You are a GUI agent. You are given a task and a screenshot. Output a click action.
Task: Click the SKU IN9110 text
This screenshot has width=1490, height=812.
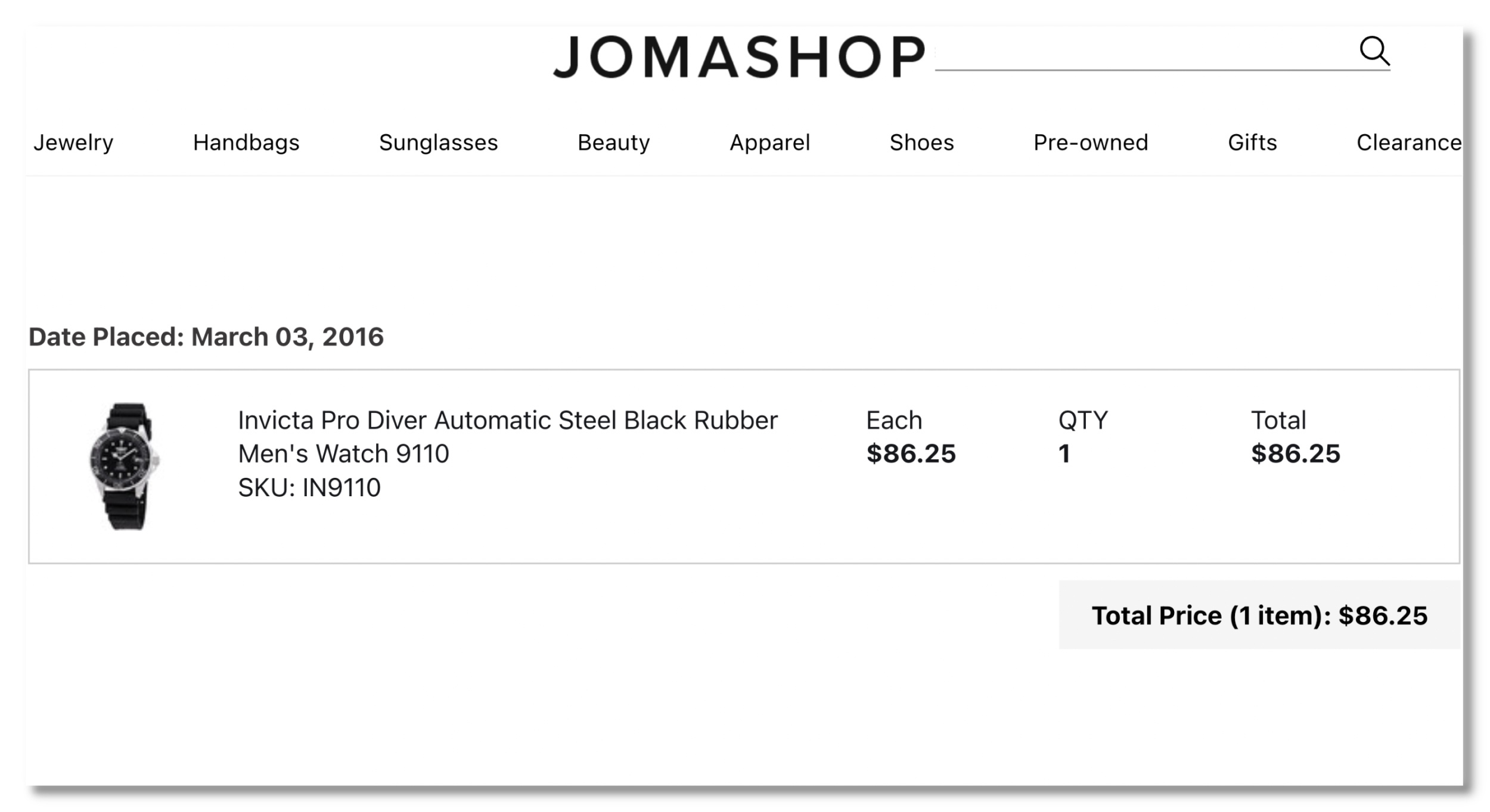click(309, 488)
